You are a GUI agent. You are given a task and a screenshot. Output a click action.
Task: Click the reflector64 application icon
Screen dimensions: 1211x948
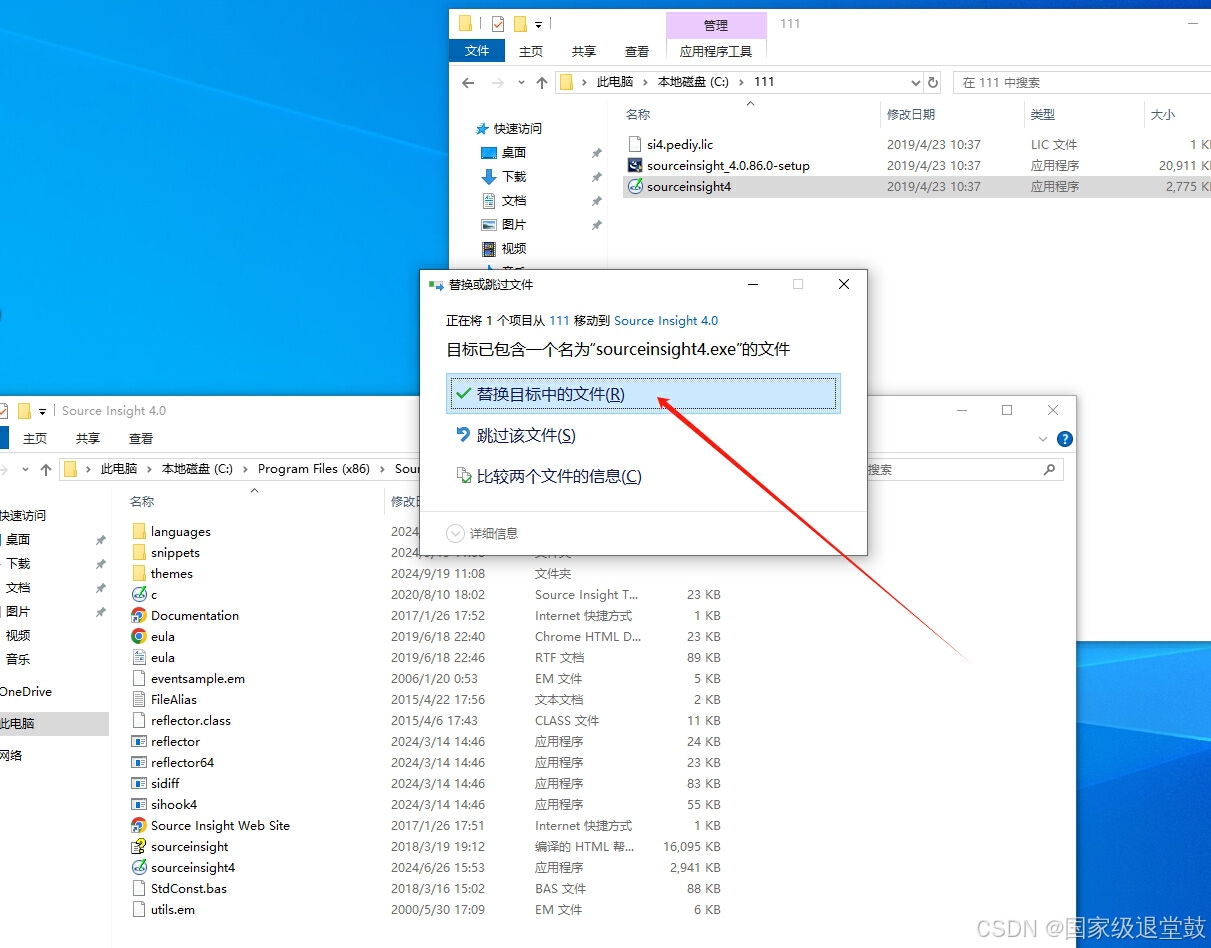pyautogui.click(x=139, y=762)
